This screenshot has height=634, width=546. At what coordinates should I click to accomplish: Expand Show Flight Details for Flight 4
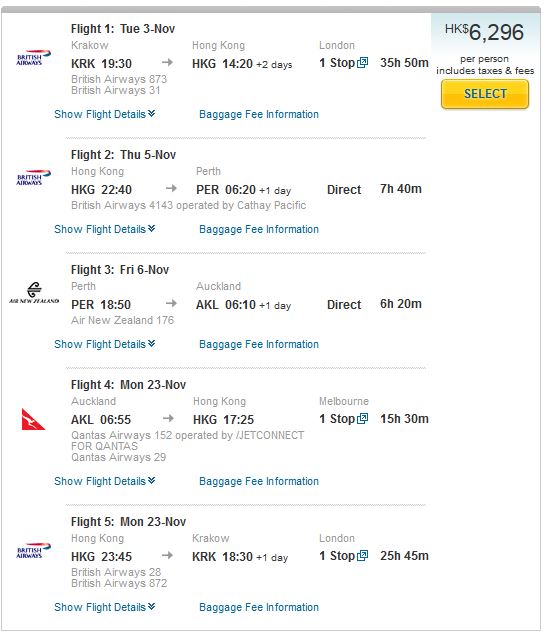[x=105, y=481]
